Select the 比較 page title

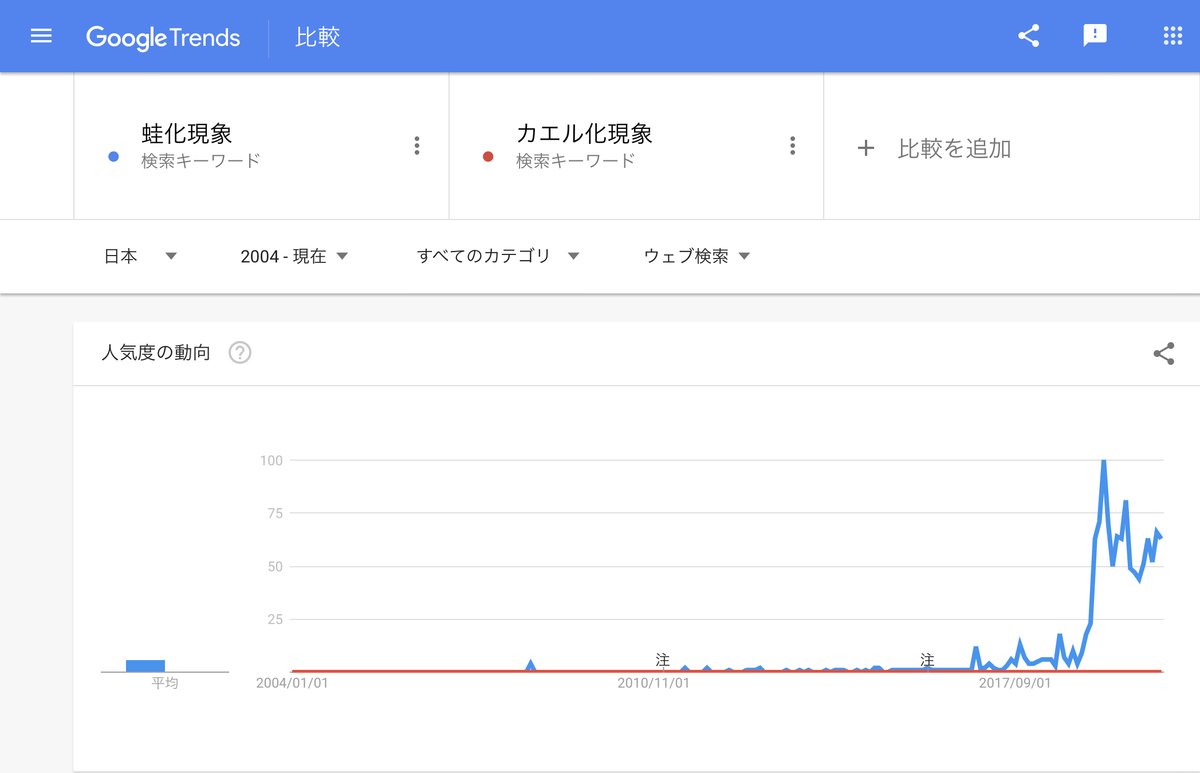pos(318,36)
